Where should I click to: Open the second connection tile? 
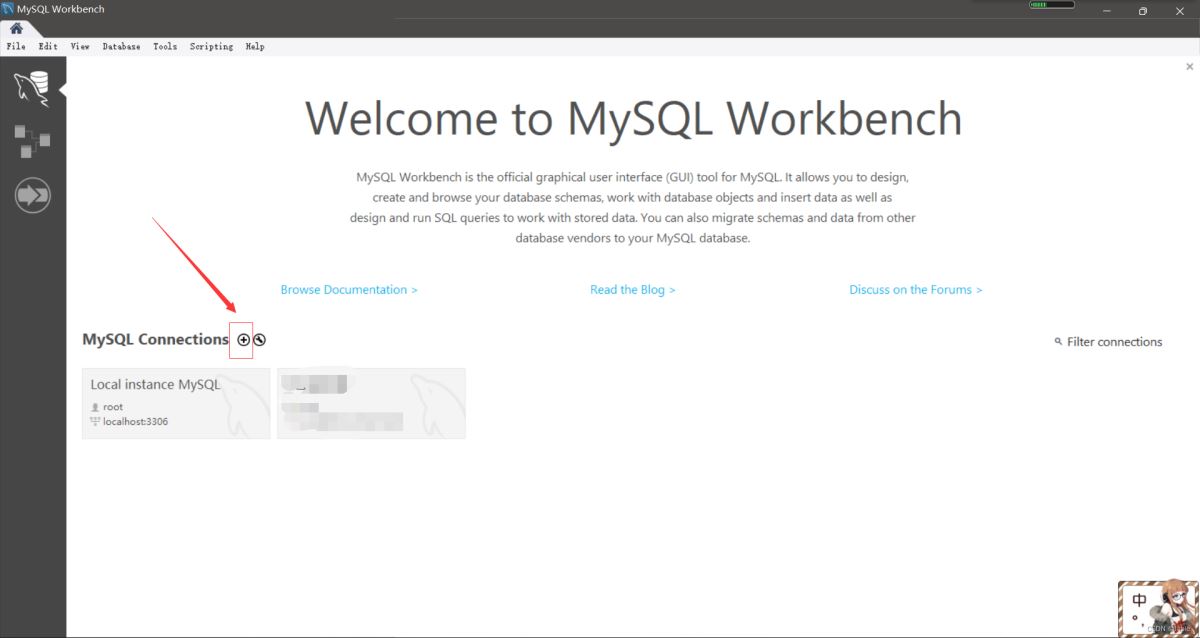click(371, 402)
